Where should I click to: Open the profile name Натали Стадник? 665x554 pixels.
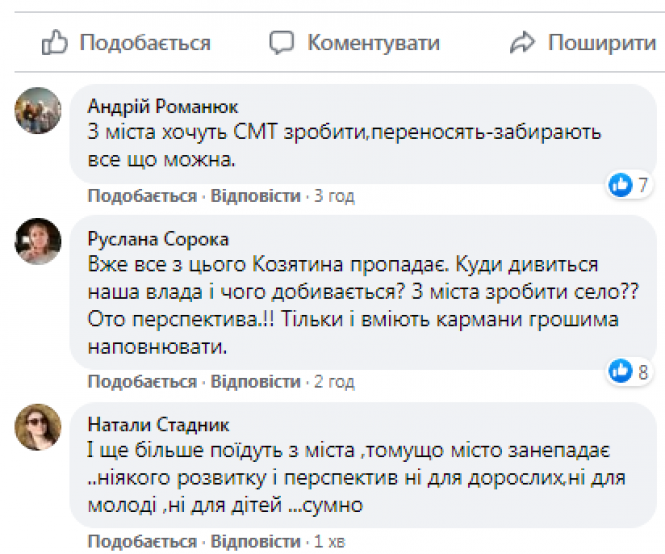(160, 426)
